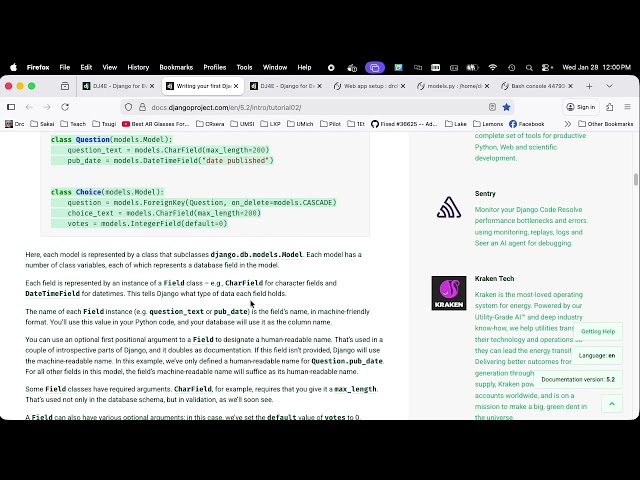Open the Firefox hamburger menu
This screenshot has height=480, width=640.
pos(627,107)
